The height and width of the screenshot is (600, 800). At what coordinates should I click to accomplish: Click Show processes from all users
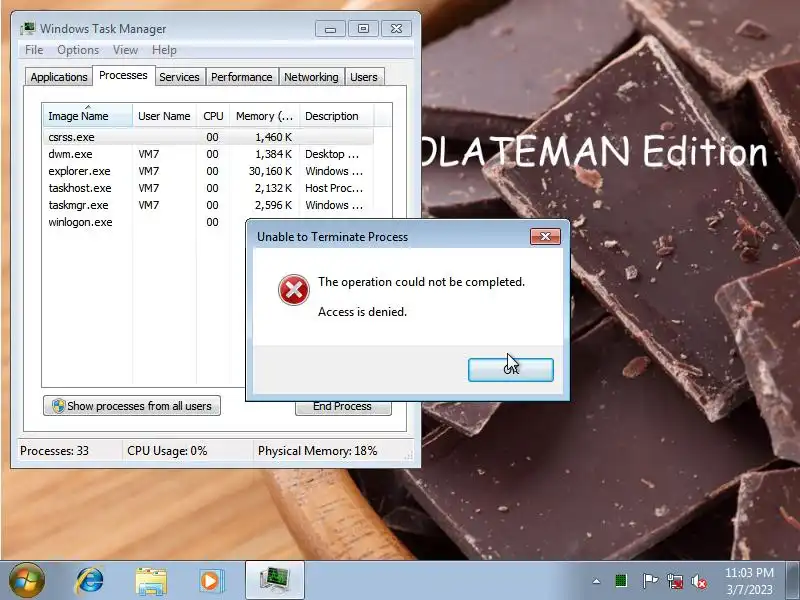tap(132, 406)
